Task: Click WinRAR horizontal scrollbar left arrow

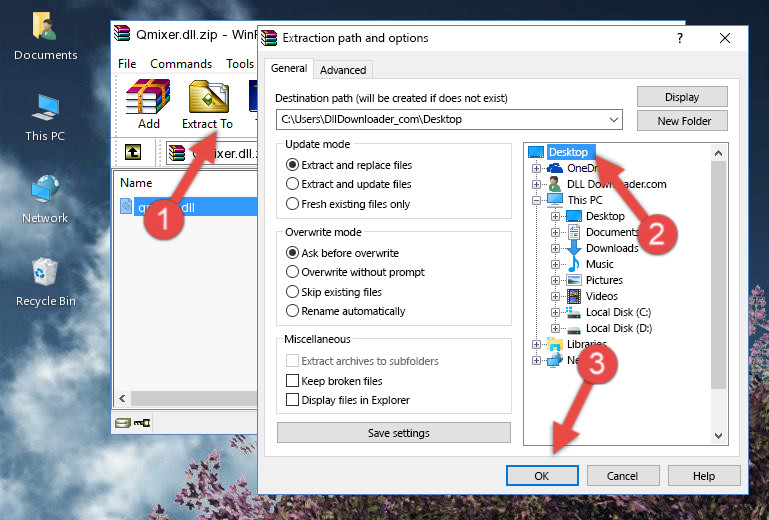Action: (123, 398)
